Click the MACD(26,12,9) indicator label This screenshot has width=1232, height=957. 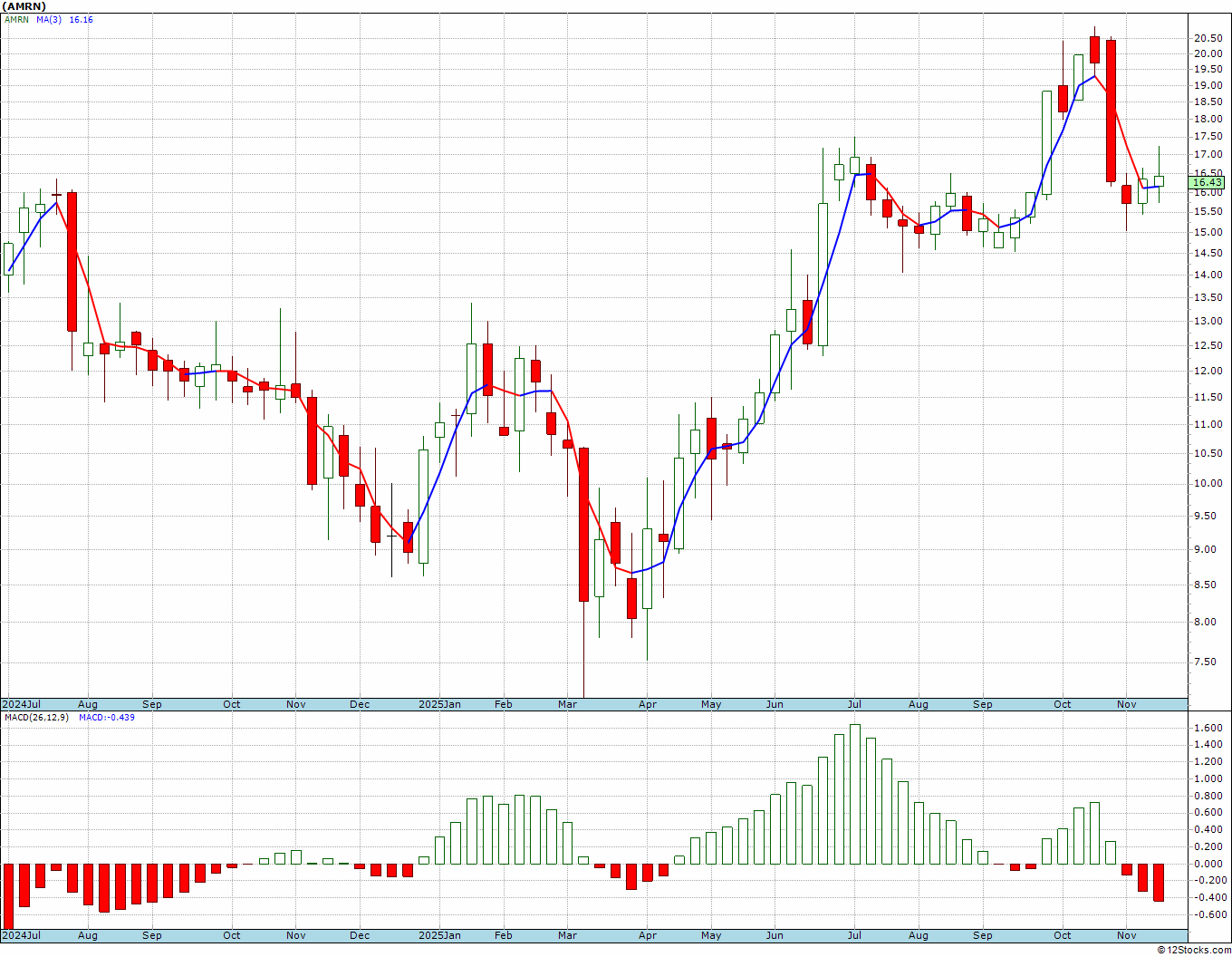click(36, 718)
